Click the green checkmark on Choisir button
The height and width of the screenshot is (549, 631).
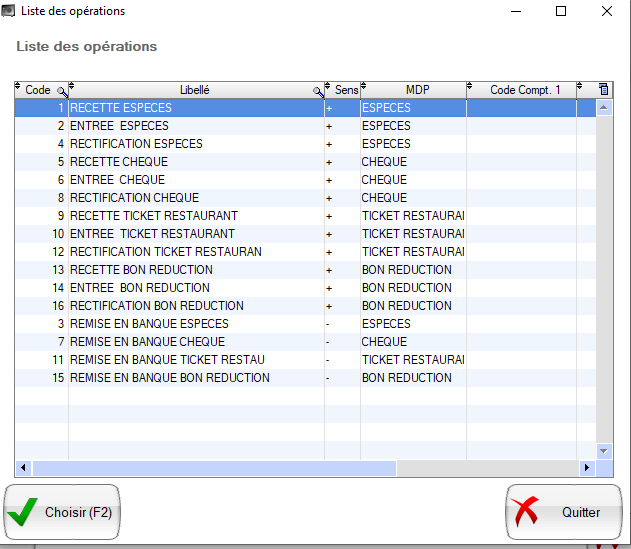pyautogui.click(x=22, y=512)
